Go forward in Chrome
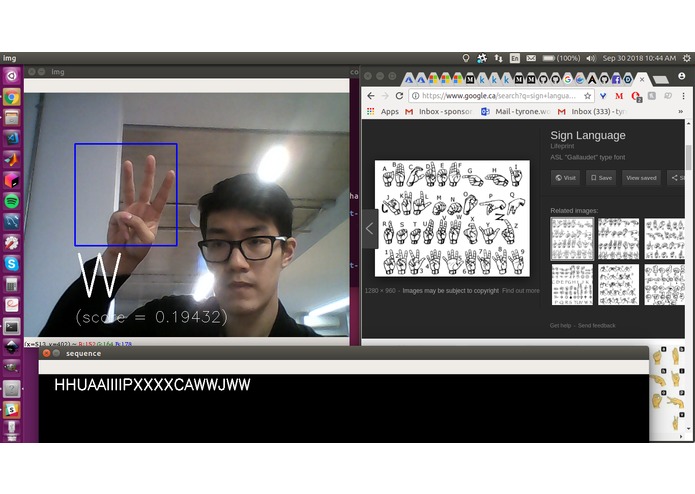 click(385, 96)
